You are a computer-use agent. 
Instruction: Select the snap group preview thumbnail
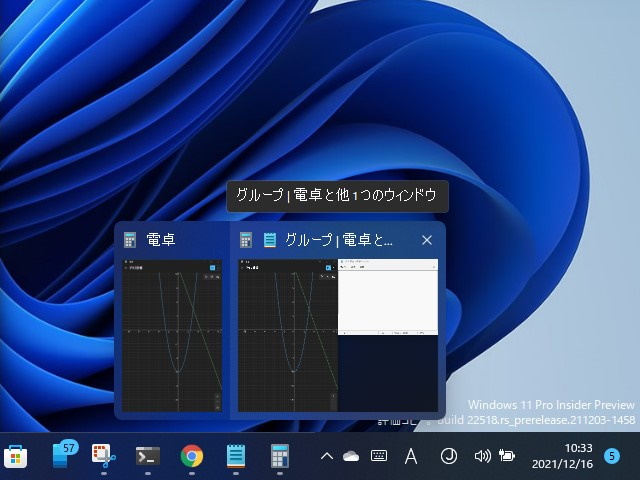tap(338, 336)
